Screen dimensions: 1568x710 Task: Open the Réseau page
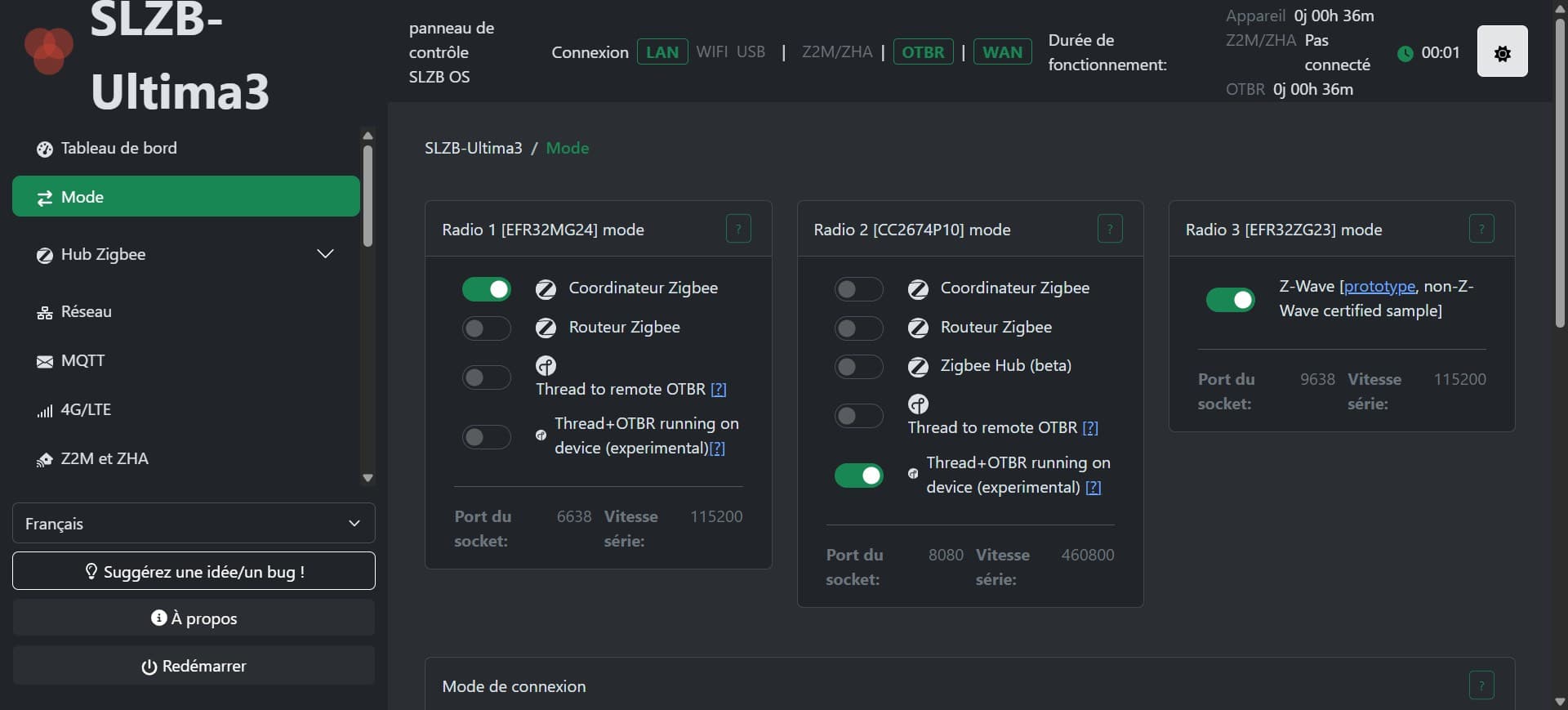click(186, 311)
